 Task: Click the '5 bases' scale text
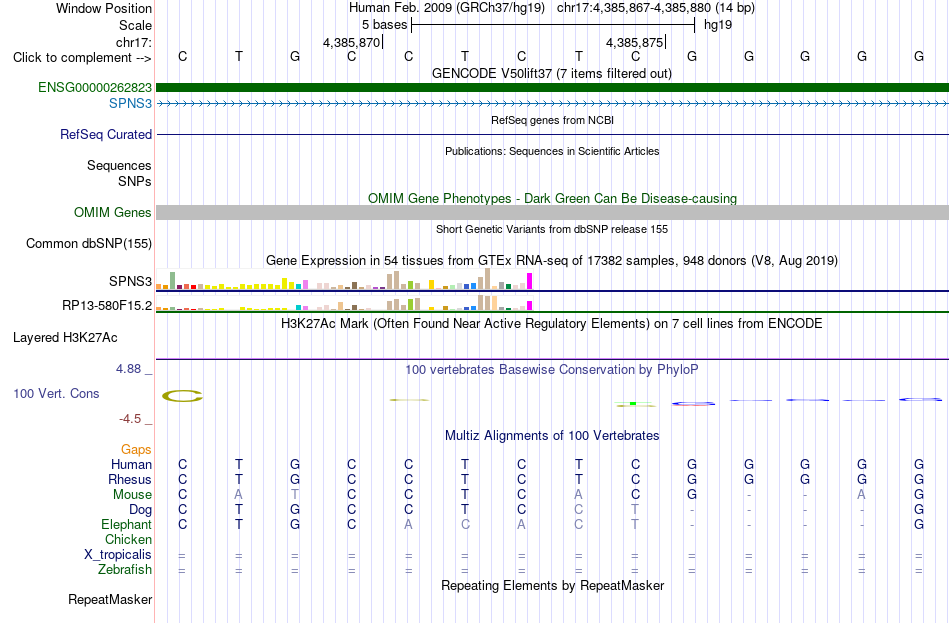[x=385, y=25]
